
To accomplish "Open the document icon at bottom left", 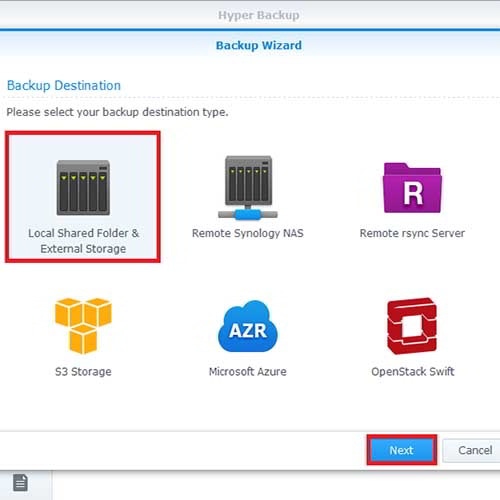I will tap(20, 483).
